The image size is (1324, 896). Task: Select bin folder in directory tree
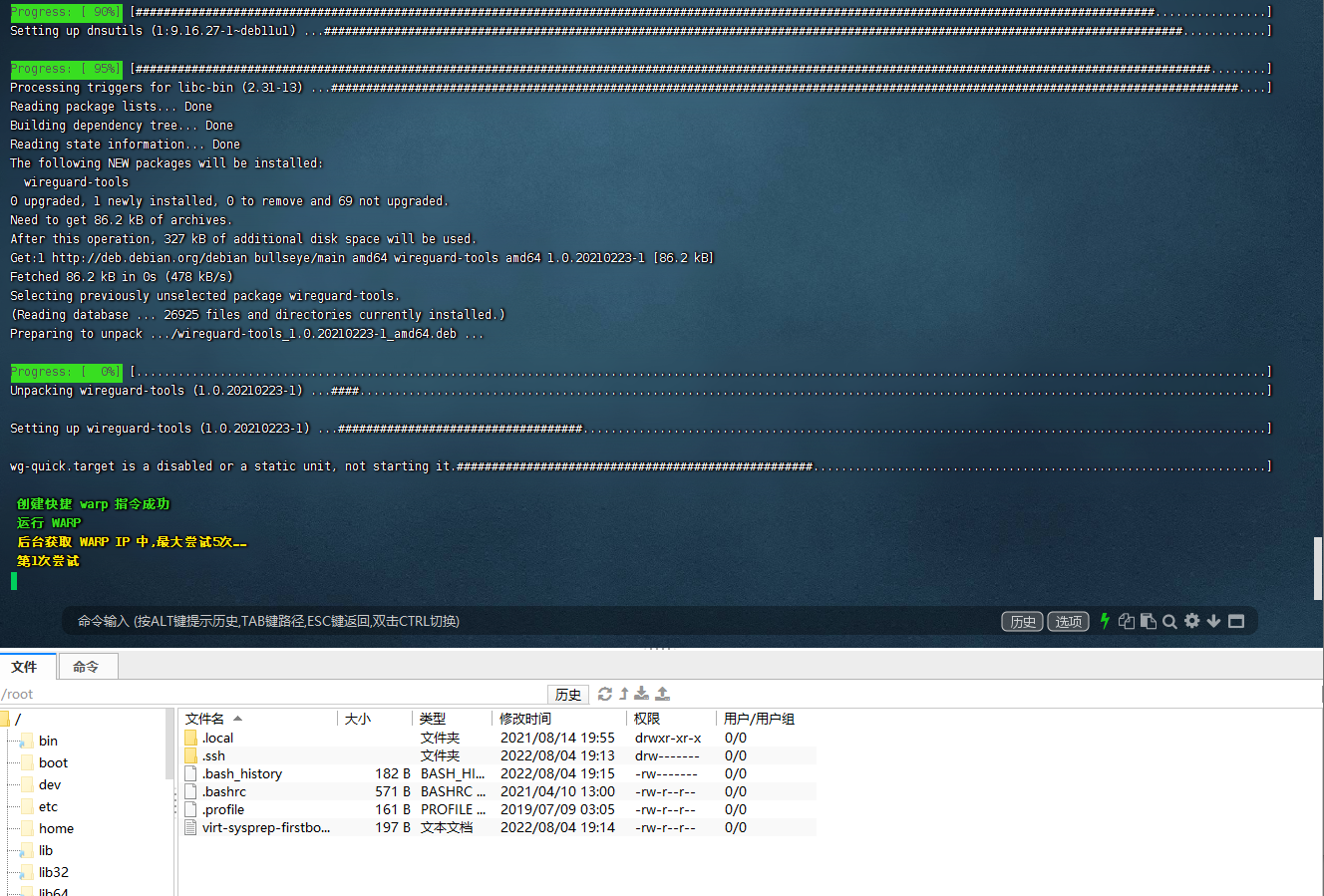48,741
